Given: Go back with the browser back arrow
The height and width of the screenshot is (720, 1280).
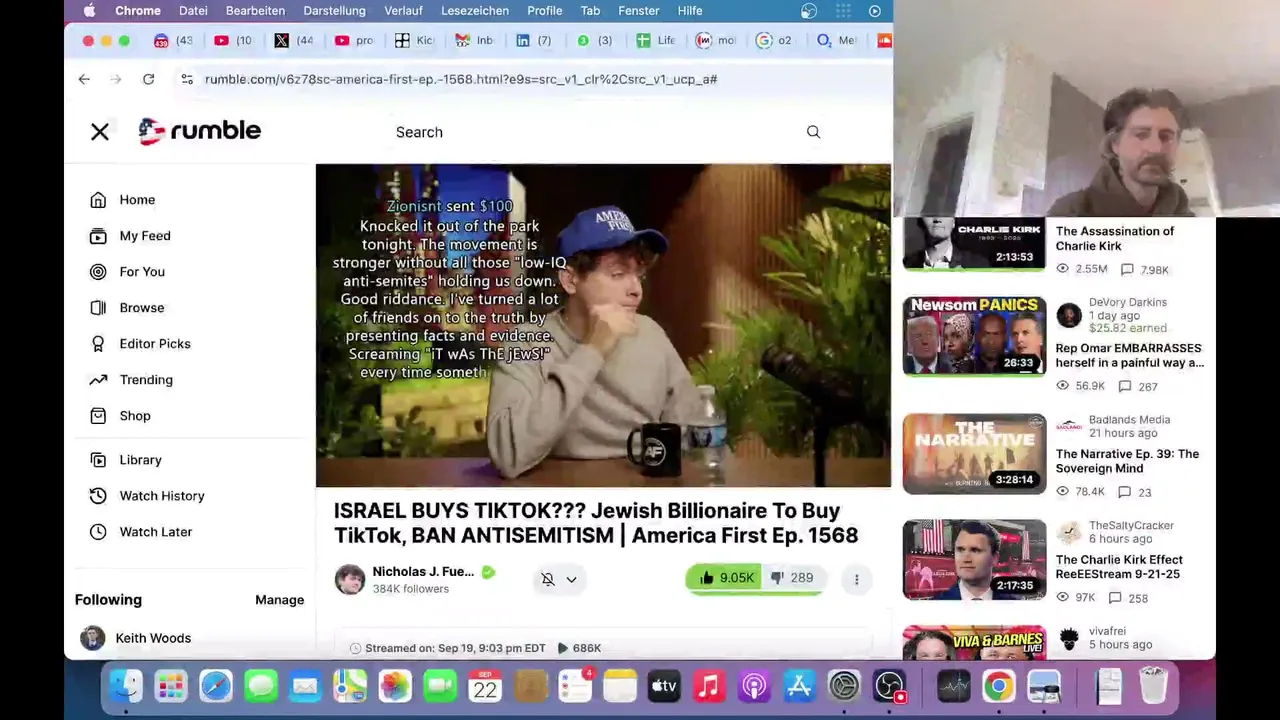Looking at the screenshot, I should pos(84,79).
